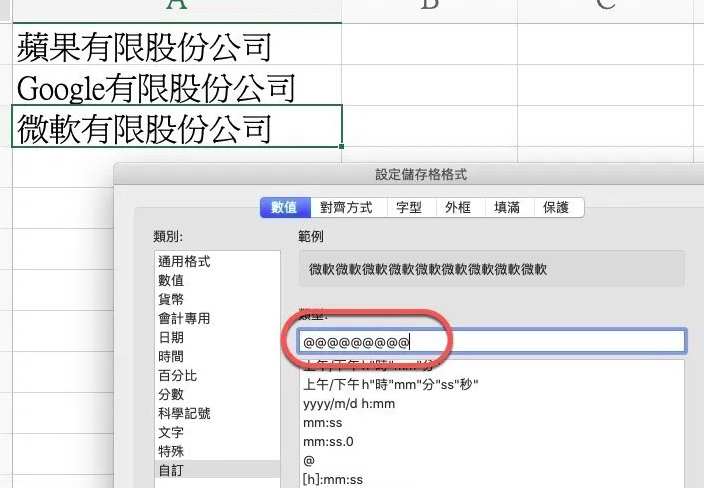Switch to the 數值 tab
The height and width of the screenshot is (488, 704).
click(285, 207)
